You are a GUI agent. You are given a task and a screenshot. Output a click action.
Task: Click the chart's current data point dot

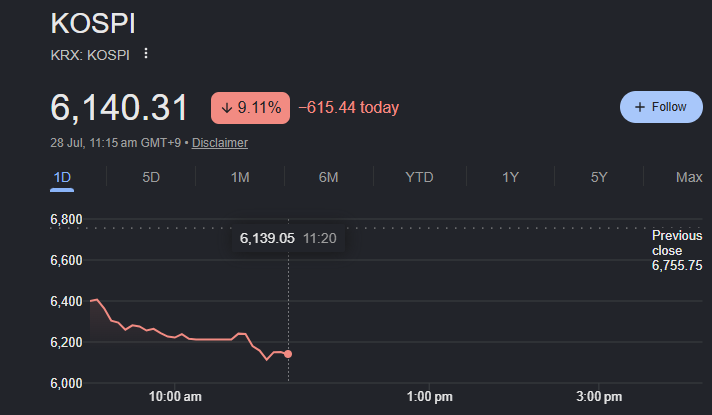pos(288,354)
